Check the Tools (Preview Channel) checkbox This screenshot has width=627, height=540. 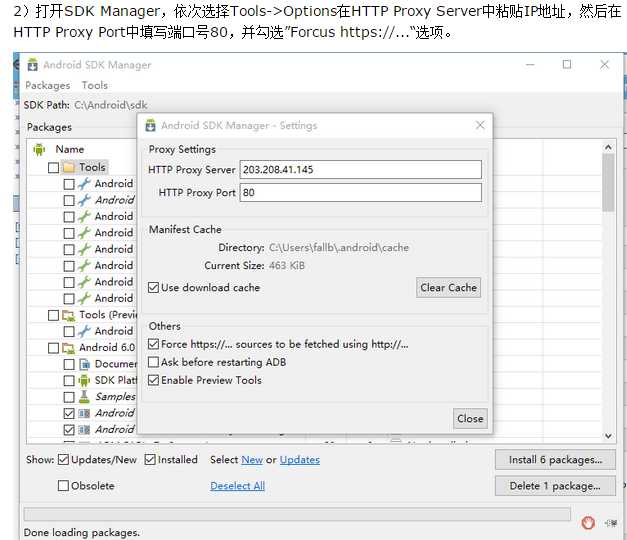(x=53, y=315)
